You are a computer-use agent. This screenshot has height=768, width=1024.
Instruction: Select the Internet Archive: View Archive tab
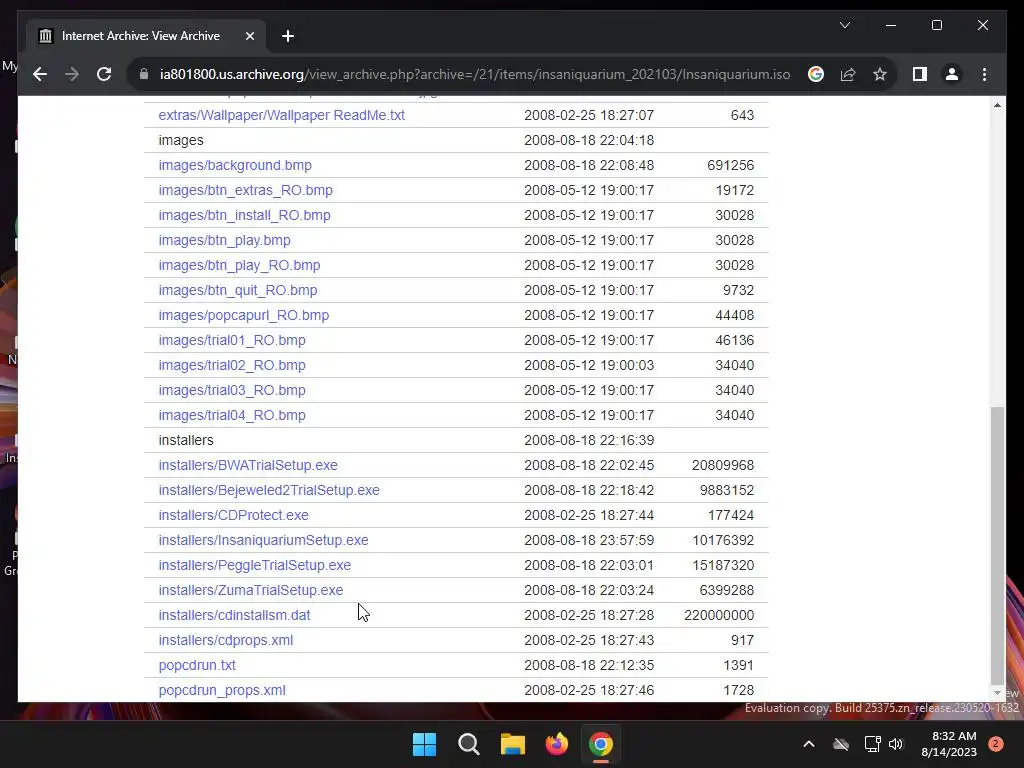[146, 36]
